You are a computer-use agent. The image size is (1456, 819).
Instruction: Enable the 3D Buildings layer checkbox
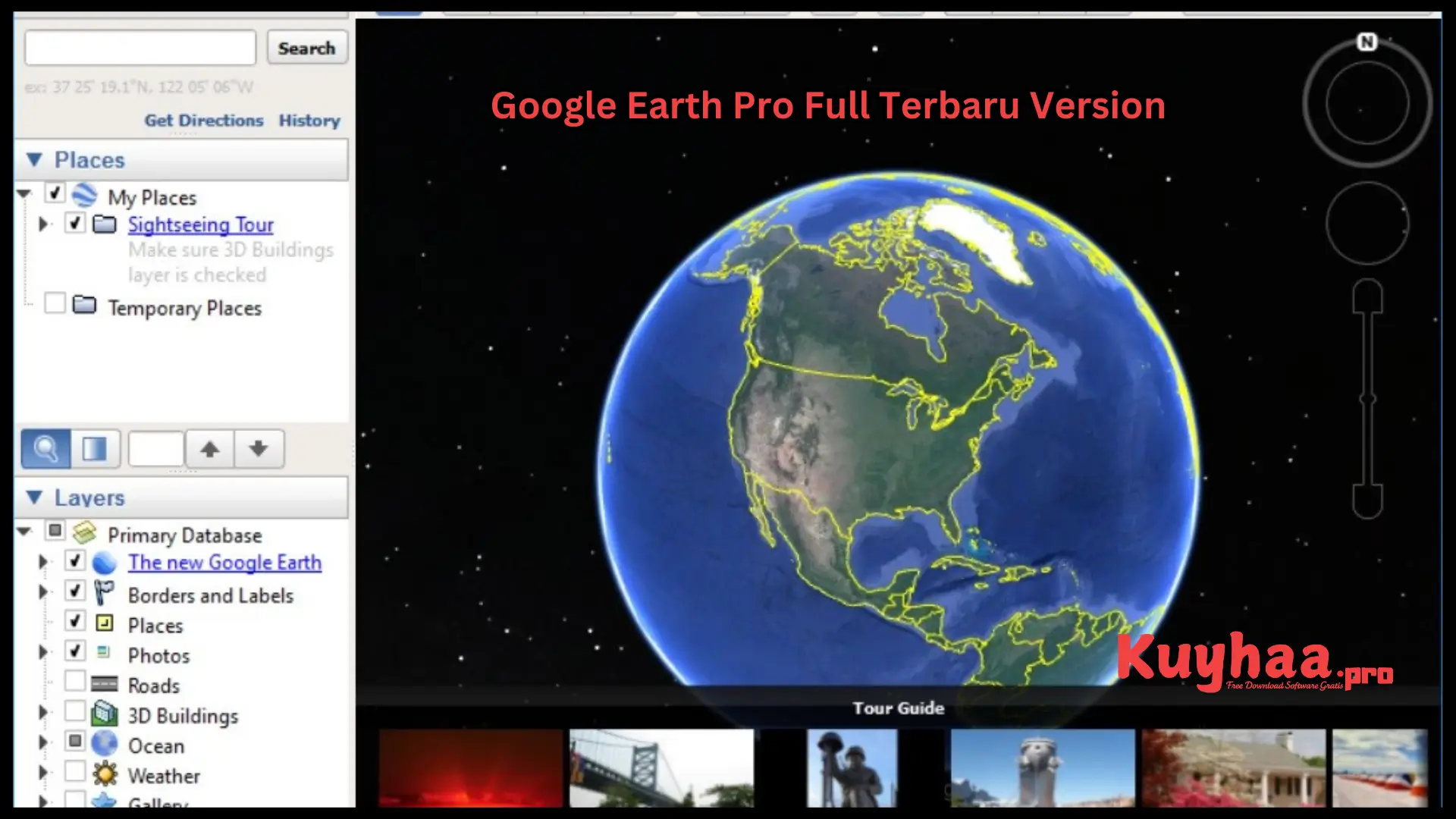75,711
